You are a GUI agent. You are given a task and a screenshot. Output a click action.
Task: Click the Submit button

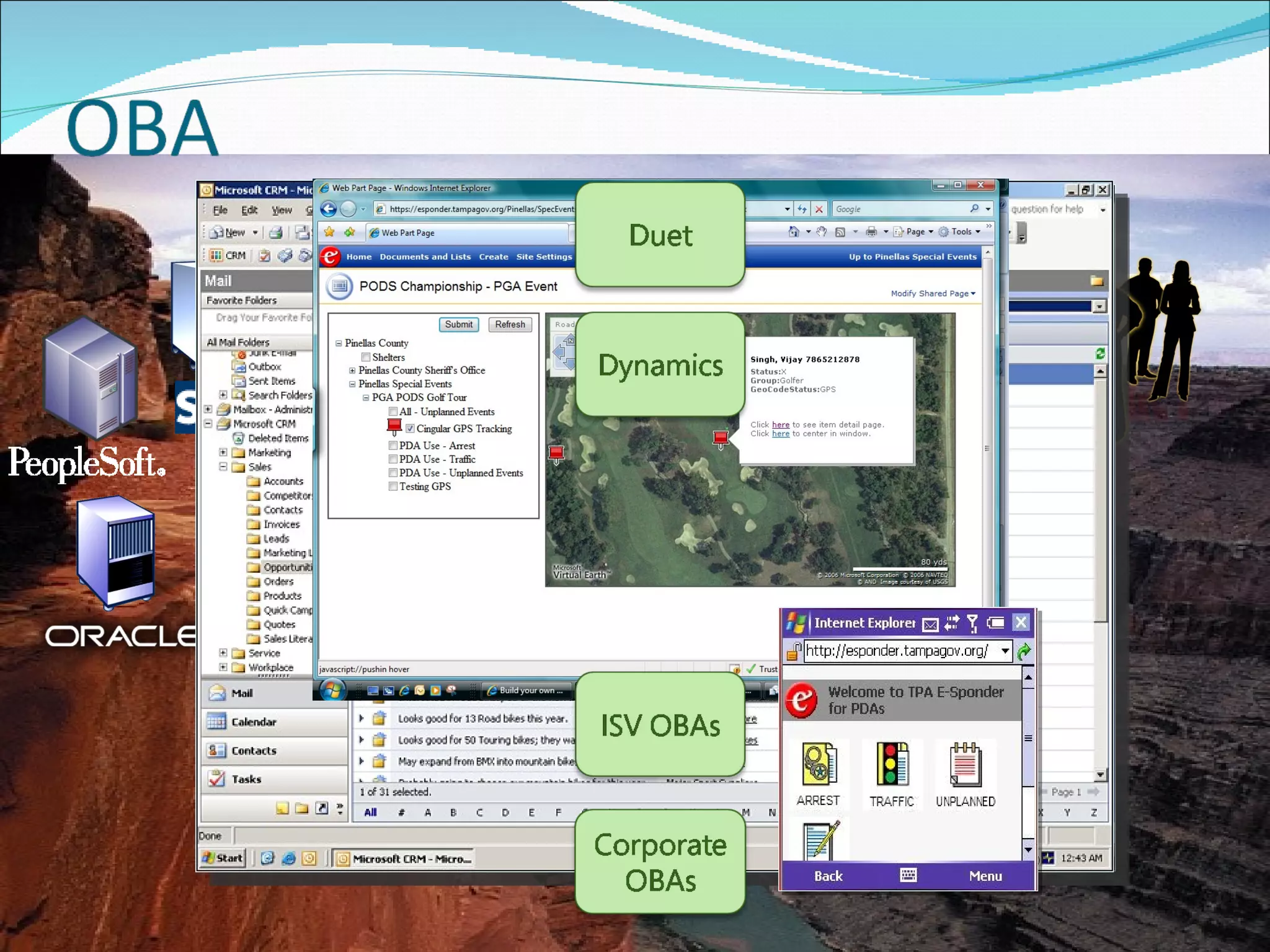[x=458, y=324]
